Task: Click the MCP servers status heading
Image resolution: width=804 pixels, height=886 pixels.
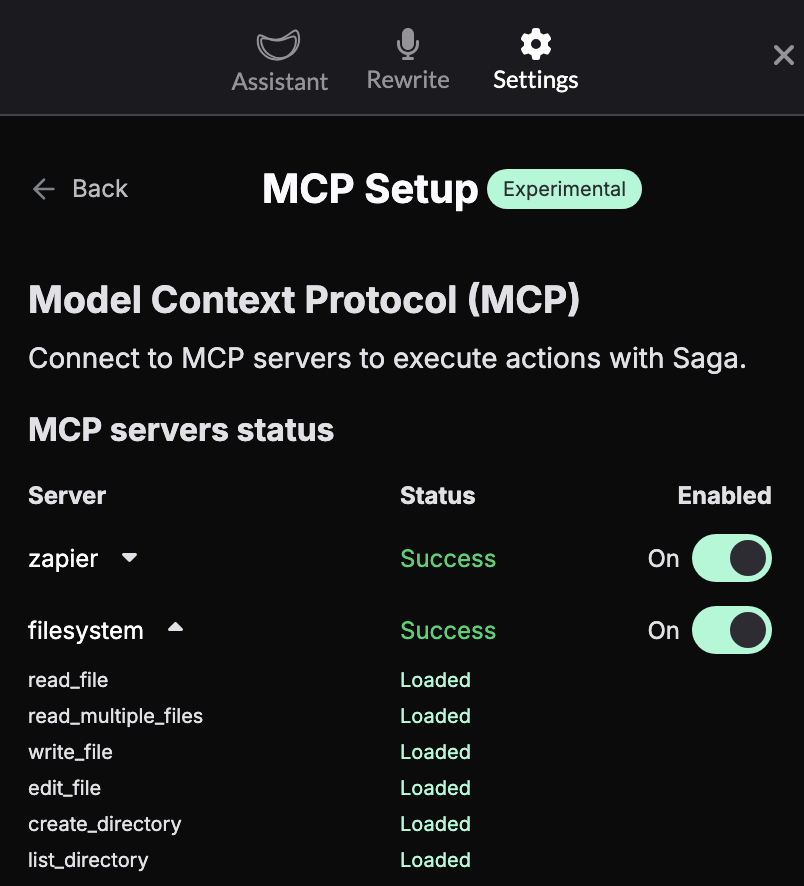Action: tap(180, 429)
